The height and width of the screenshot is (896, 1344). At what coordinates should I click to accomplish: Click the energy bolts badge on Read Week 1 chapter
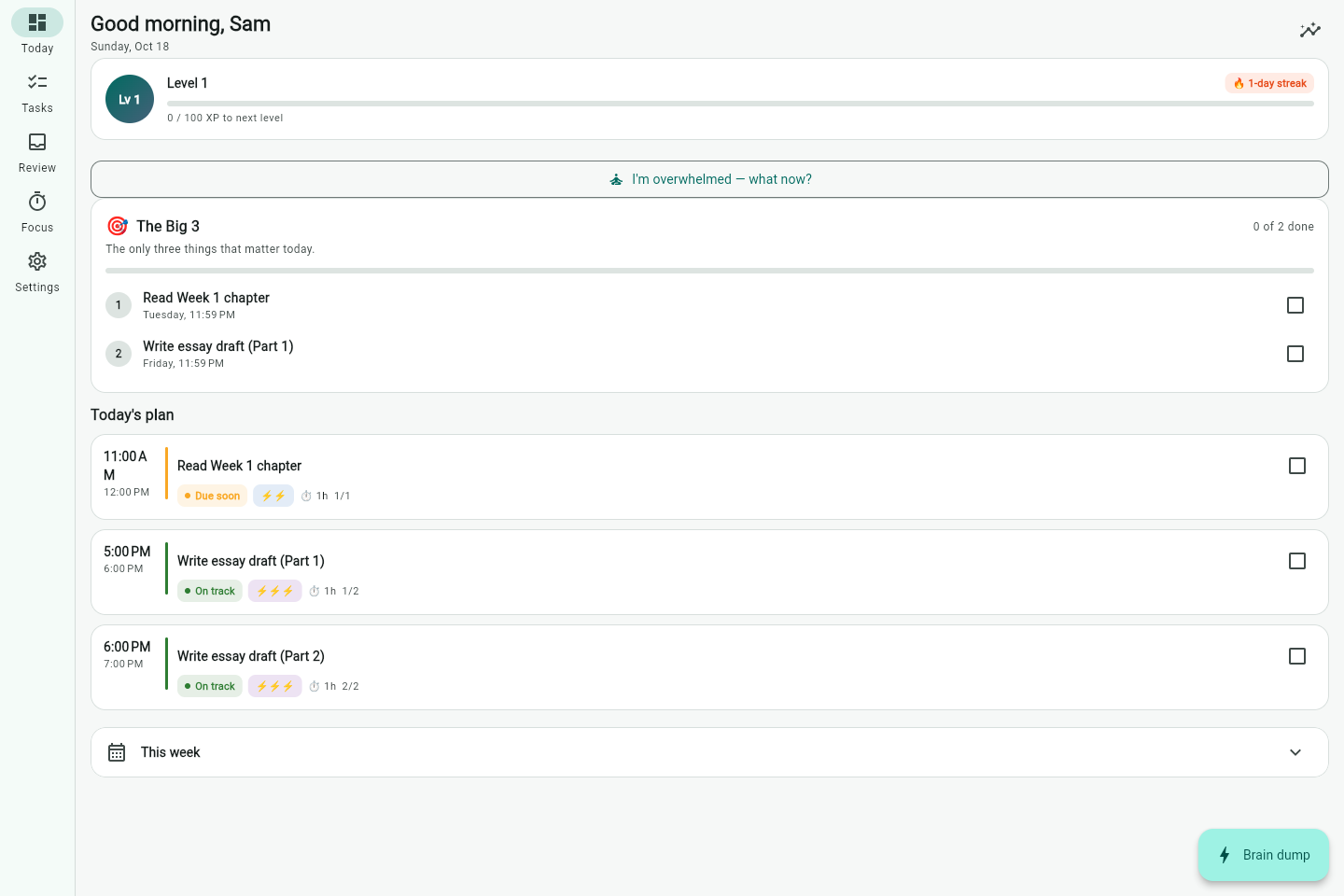tap(273, 496)
